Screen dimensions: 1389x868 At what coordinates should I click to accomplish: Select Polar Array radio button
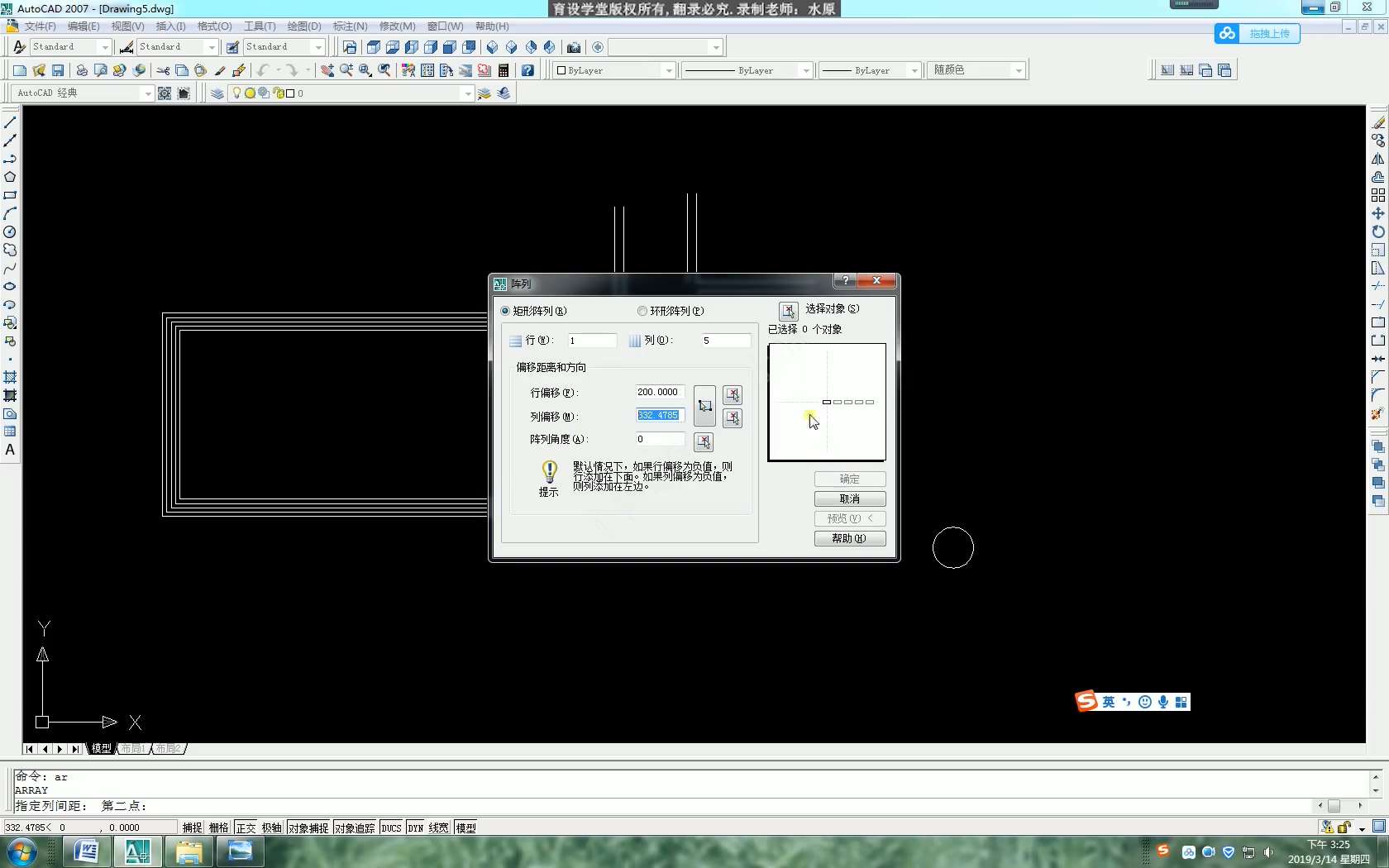pos(642,311)
